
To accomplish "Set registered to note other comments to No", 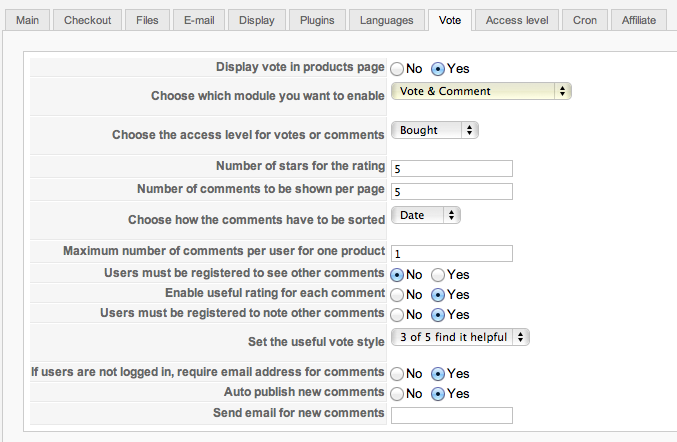I will click(398, 315).
